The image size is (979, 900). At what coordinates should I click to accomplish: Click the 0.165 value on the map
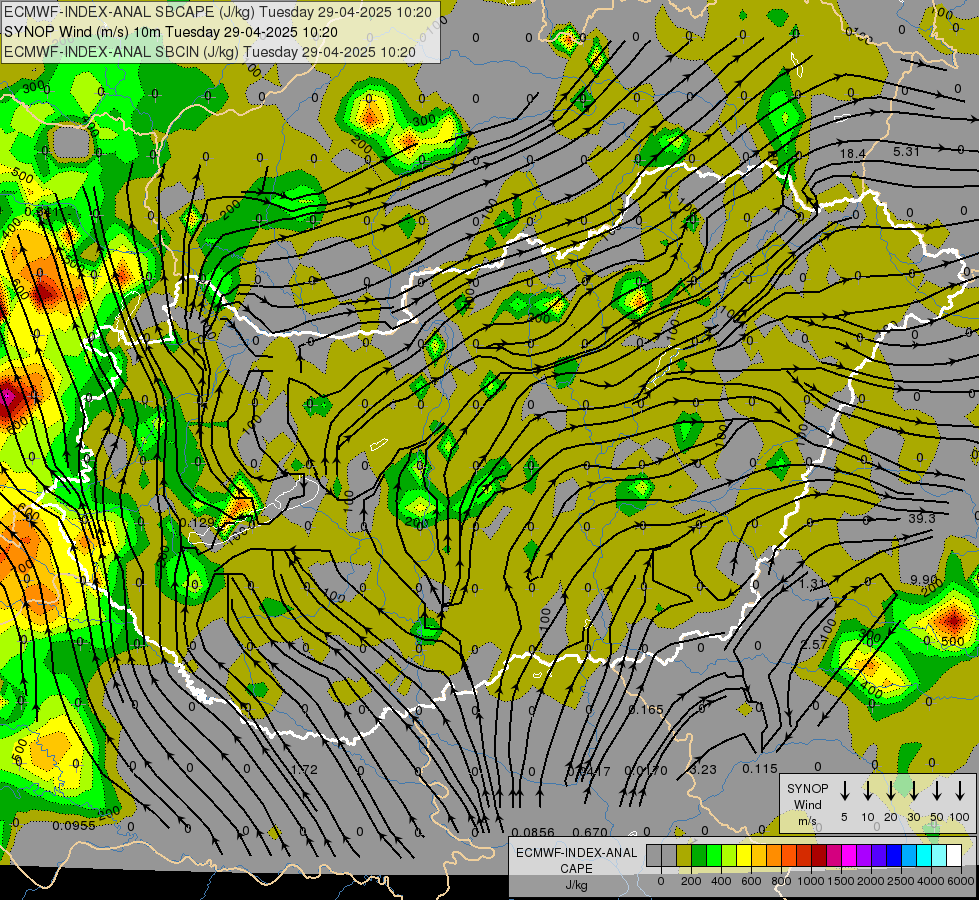pyautogui.click(x=646, y=710)
